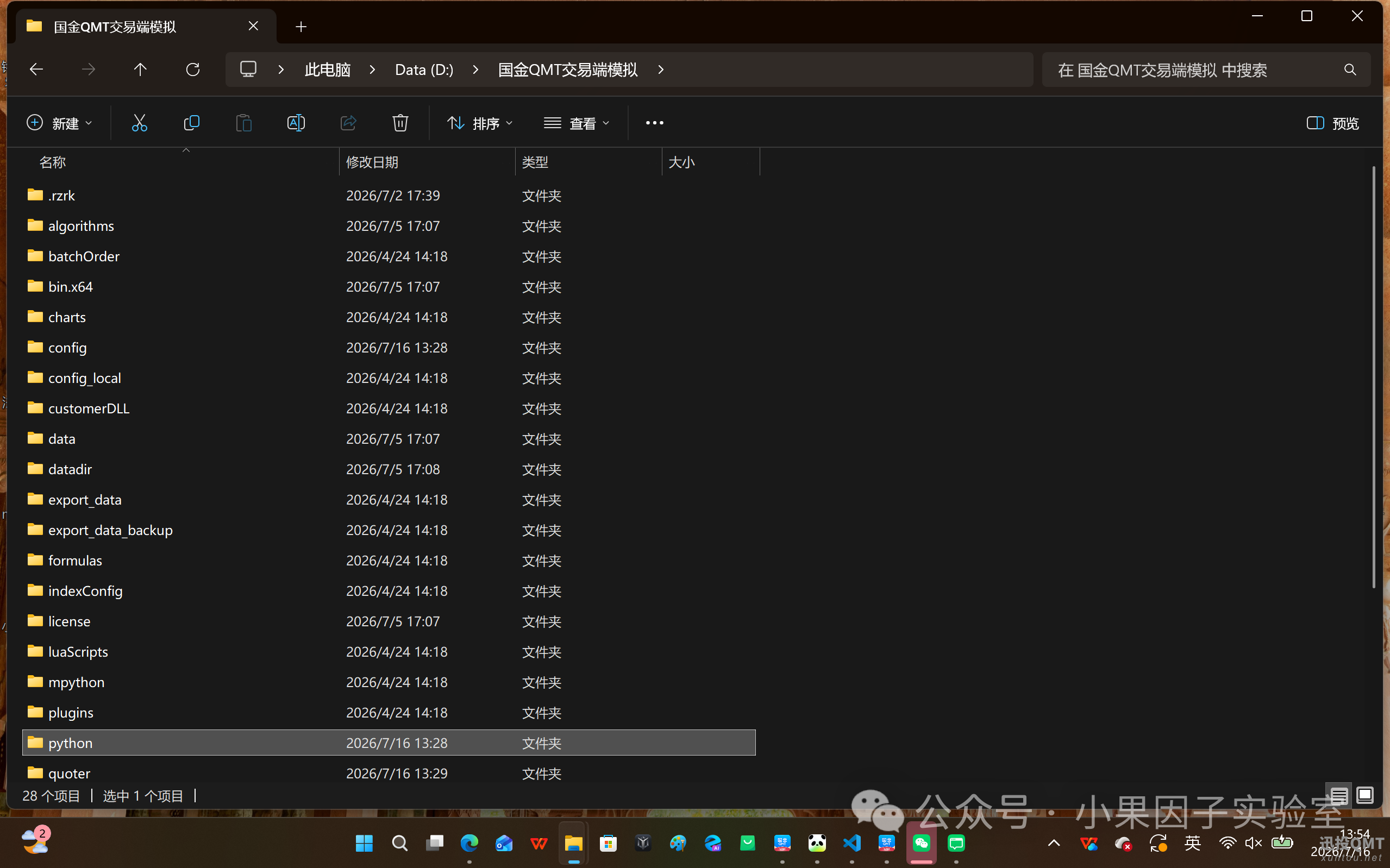Click the 国金QMT交易端模拟 breadcrumb
The width and height of the screenshot is (1390, 868).
click(568, 70)
